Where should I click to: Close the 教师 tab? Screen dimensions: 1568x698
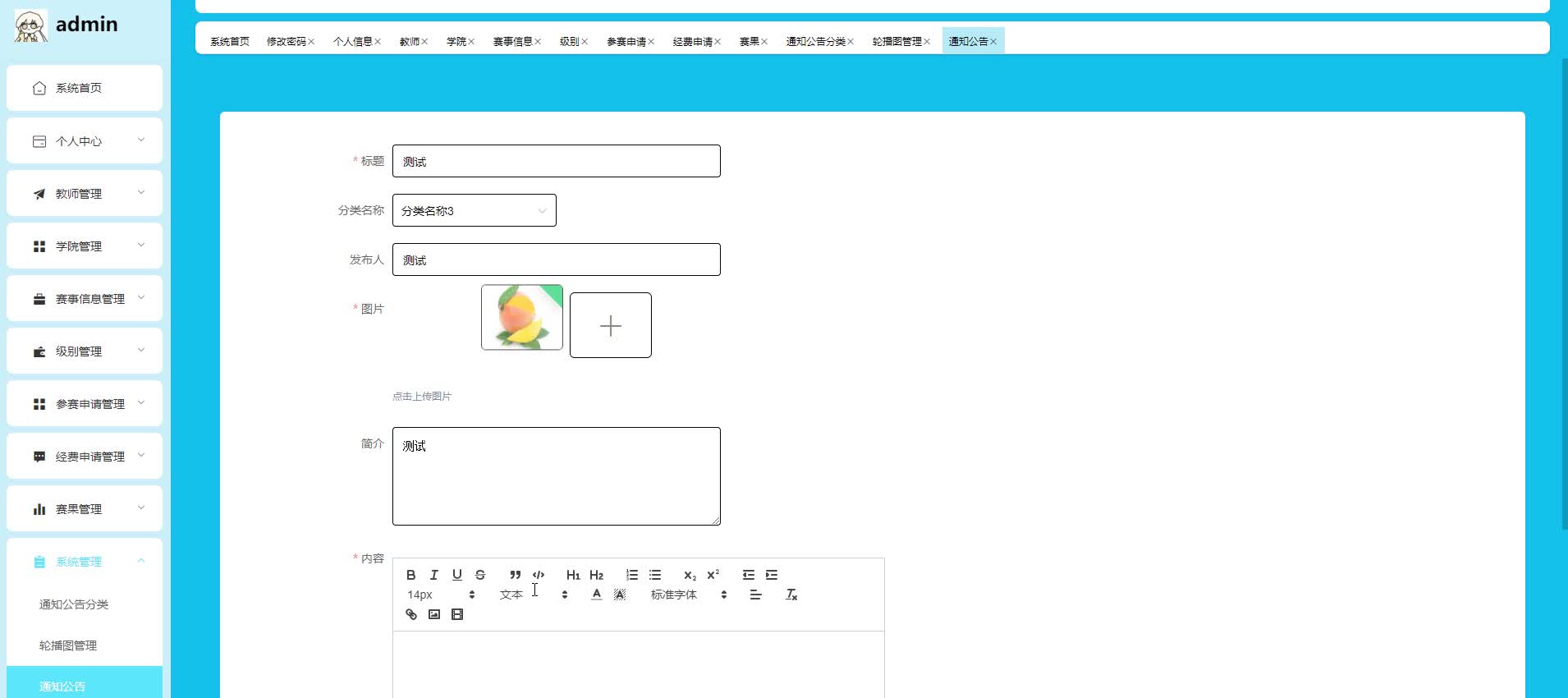[424, 42]
